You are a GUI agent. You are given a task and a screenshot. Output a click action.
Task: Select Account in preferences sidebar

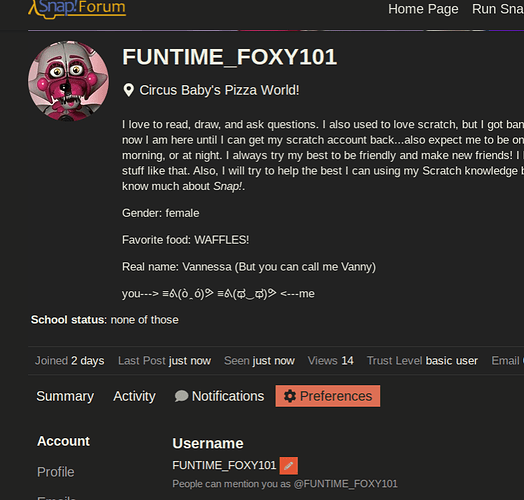[x=63, y=441]
